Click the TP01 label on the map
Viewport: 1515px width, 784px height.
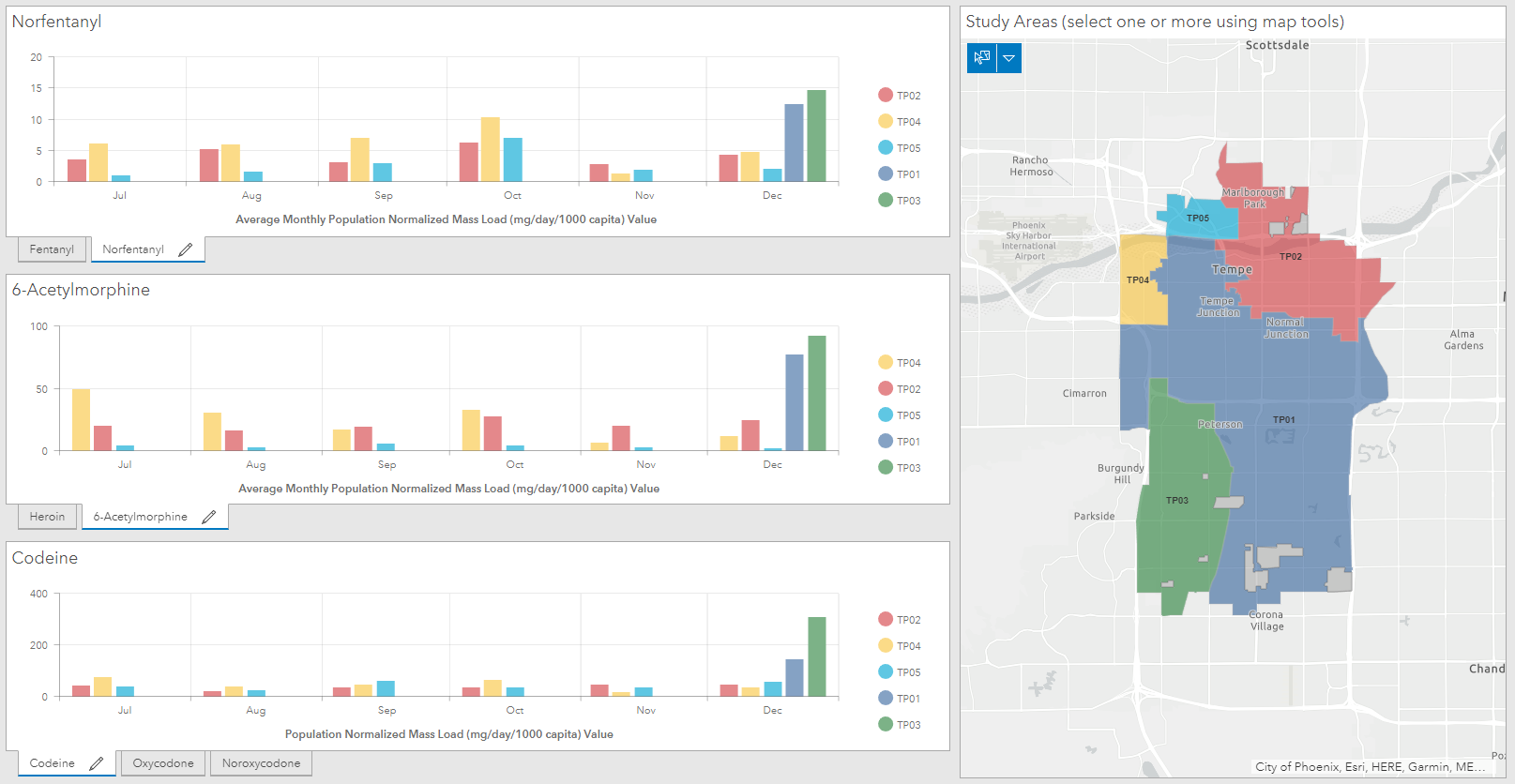pyautogui.click(x=1284, y=420)
